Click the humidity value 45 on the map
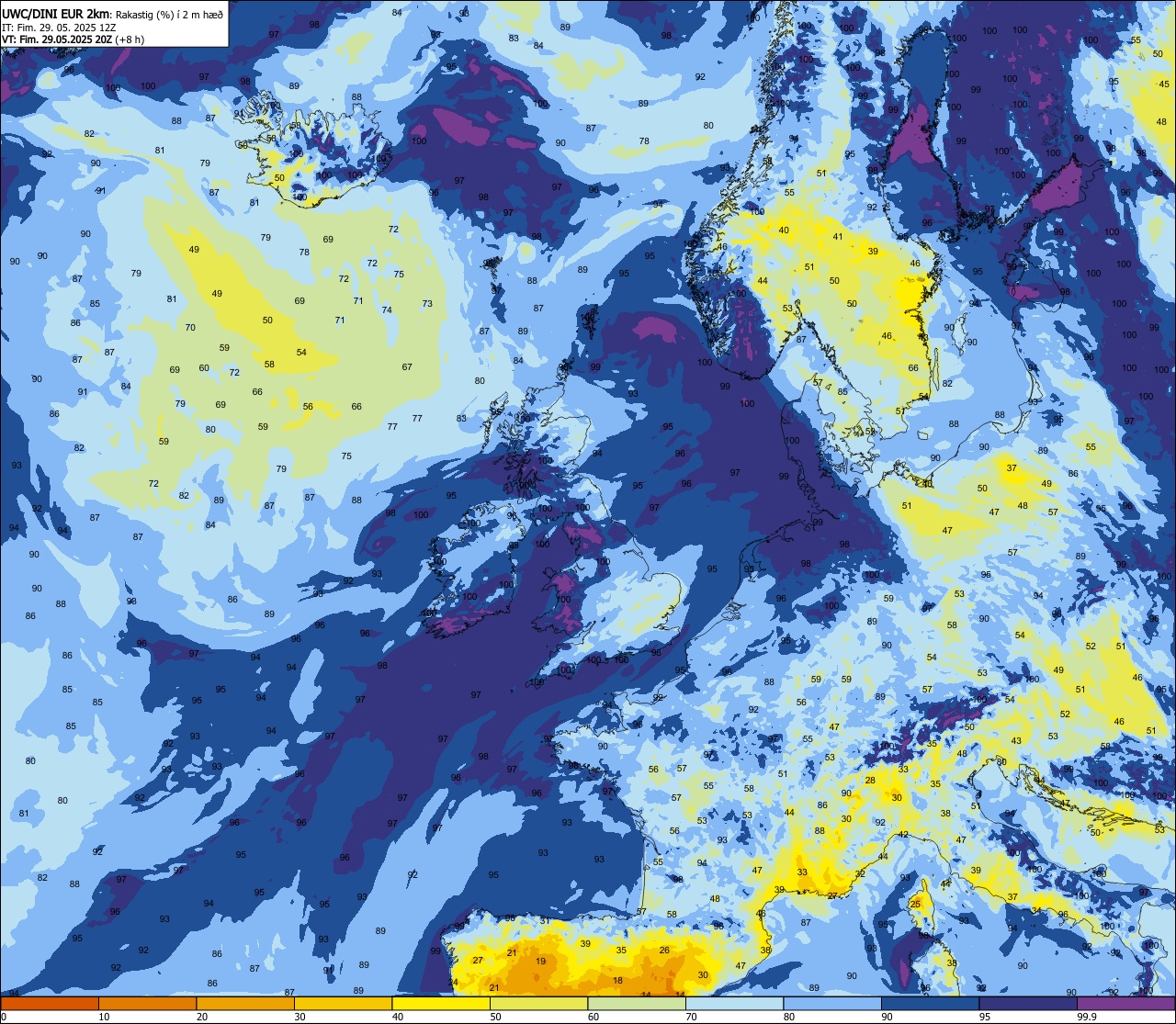This screenshot has height=1024, width=1176. 1165,84
